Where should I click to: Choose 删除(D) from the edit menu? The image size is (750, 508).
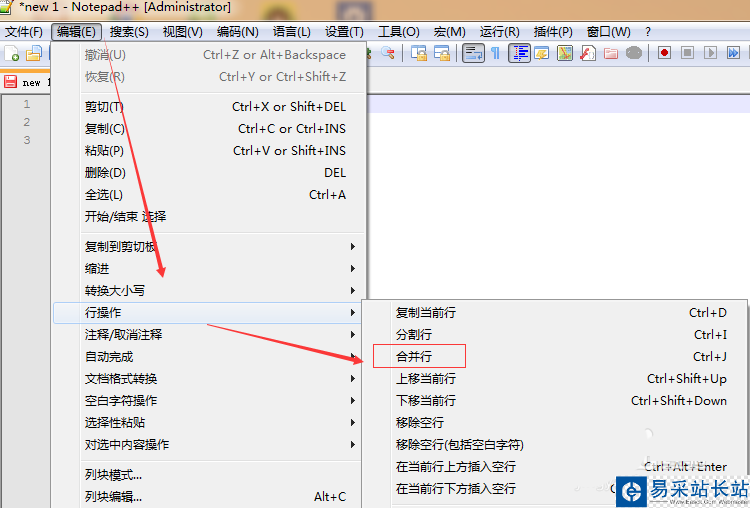pos(209,173)
